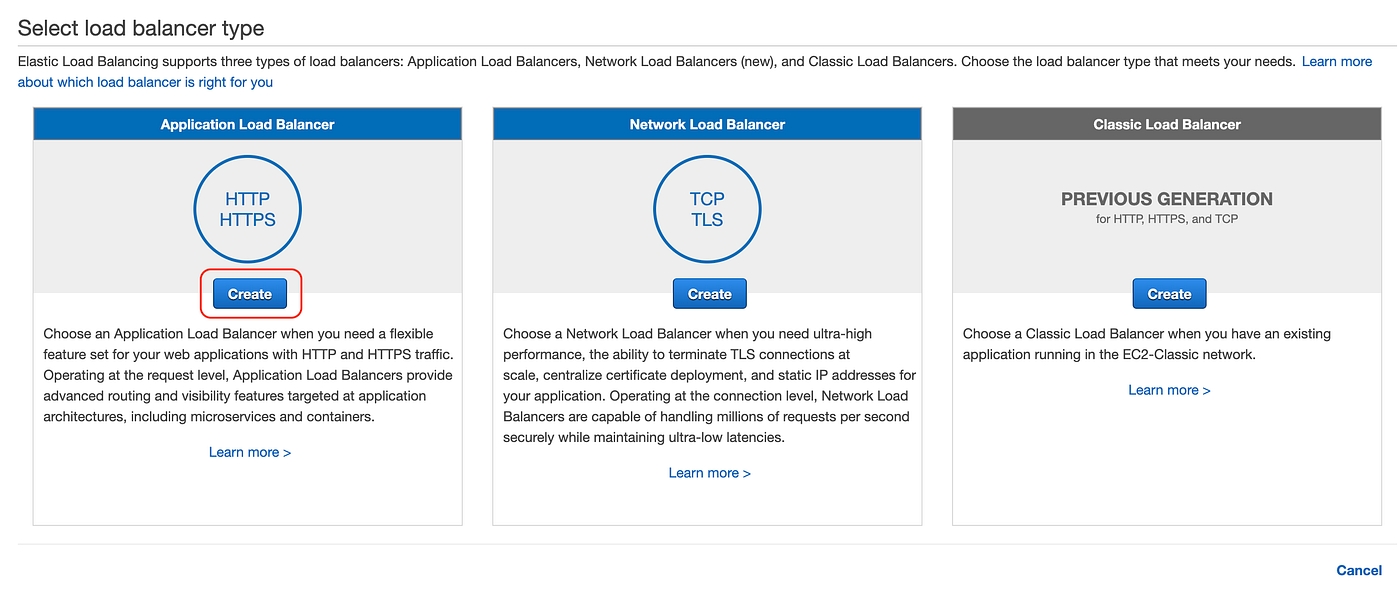The height and width of the screenshot is (591, 1400).
Task: Click the Application Load Balancer description text
Action: 247,375
